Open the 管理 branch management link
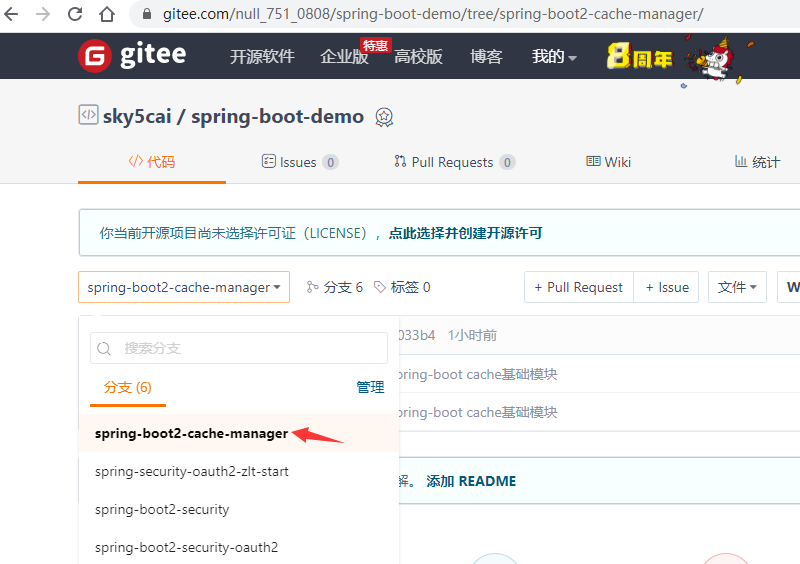Image resolution: width=800 pixels, height=564 pixels. (x=370, y=387)
